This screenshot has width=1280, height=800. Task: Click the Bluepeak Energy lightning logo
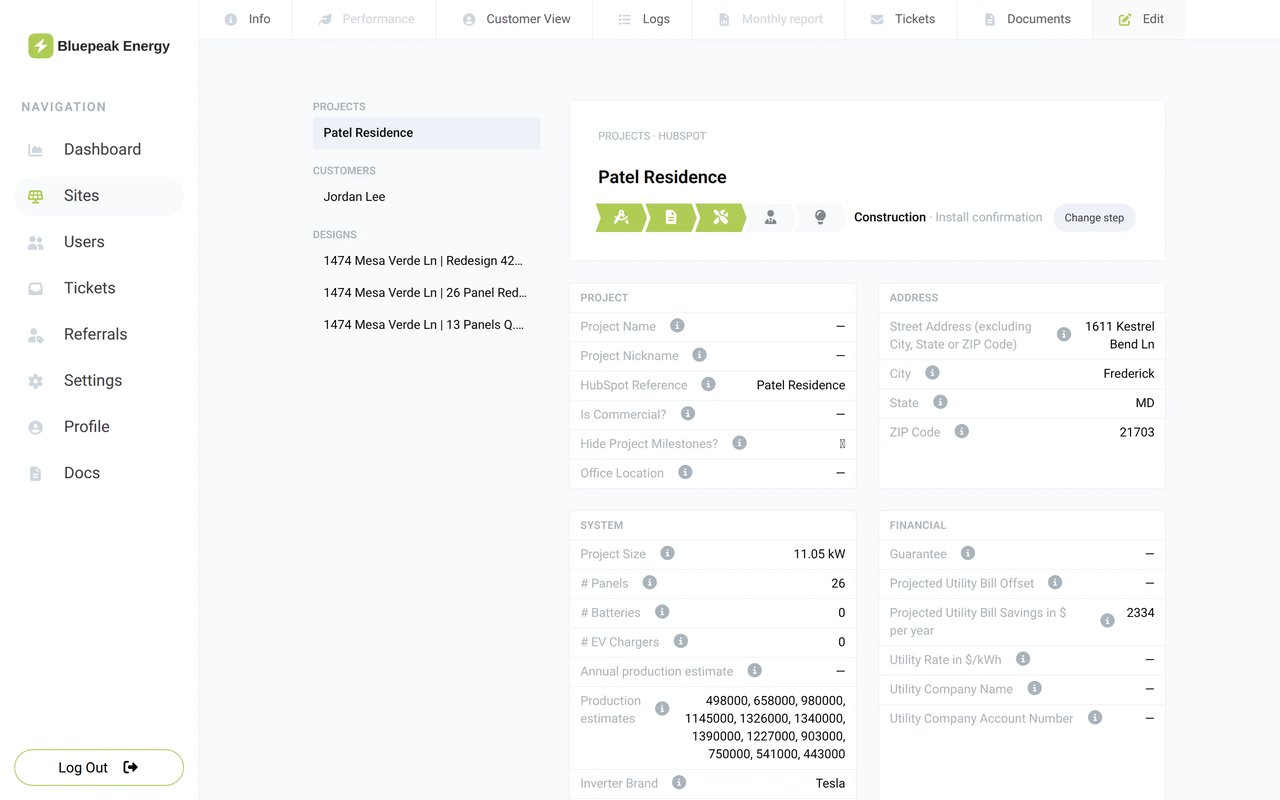tap(40, 46)
